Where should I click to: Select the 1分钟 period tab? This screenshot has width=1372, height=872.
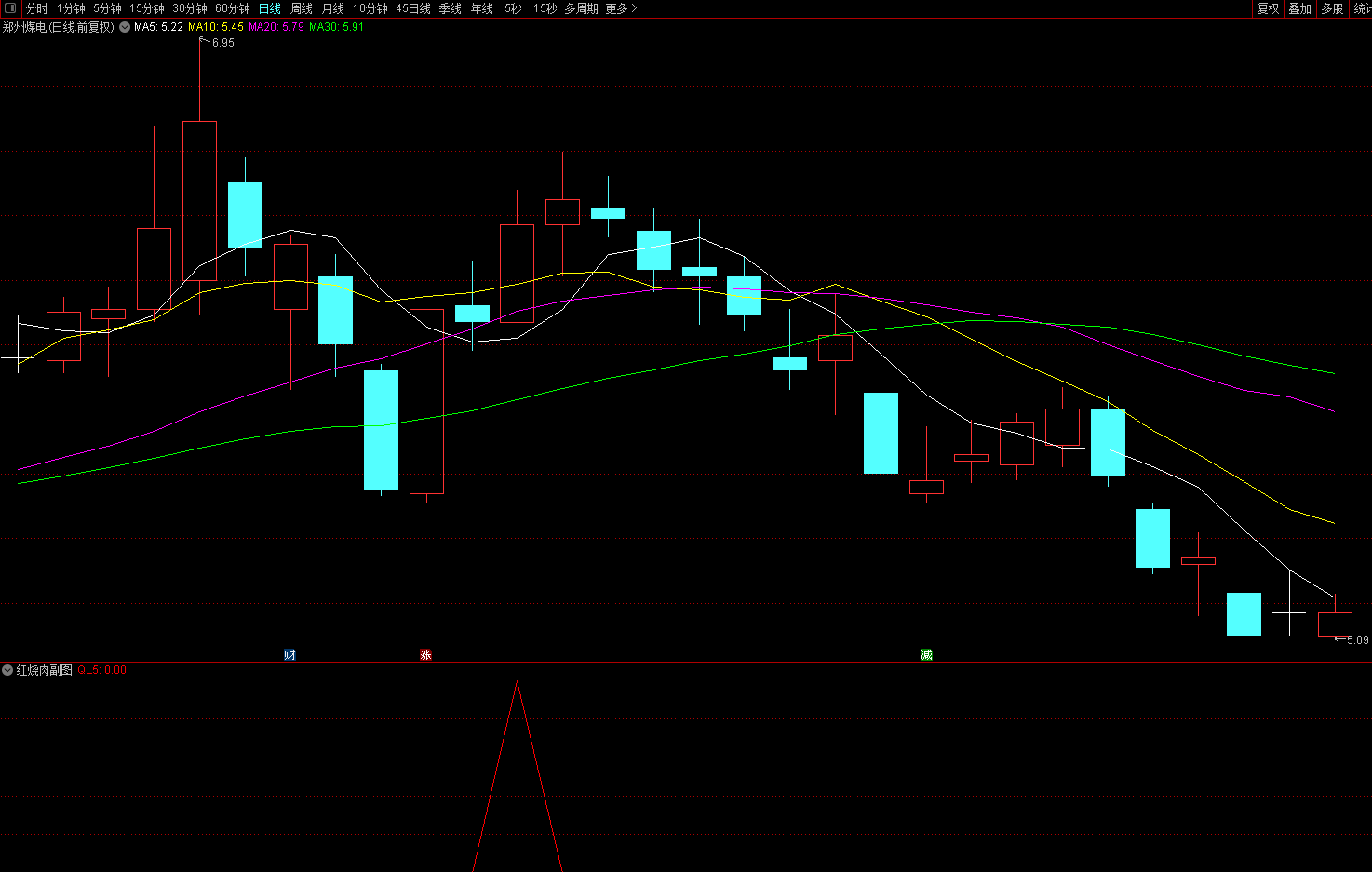pyautogui.click(x=71, y=8)
